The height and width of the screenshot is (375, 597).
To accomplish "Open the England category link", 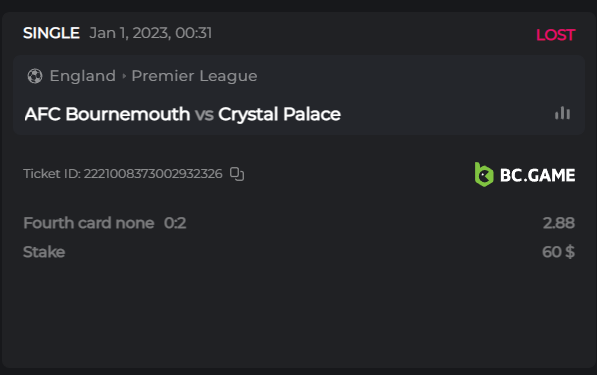I will pyautogui.click(x=83, y=76).
